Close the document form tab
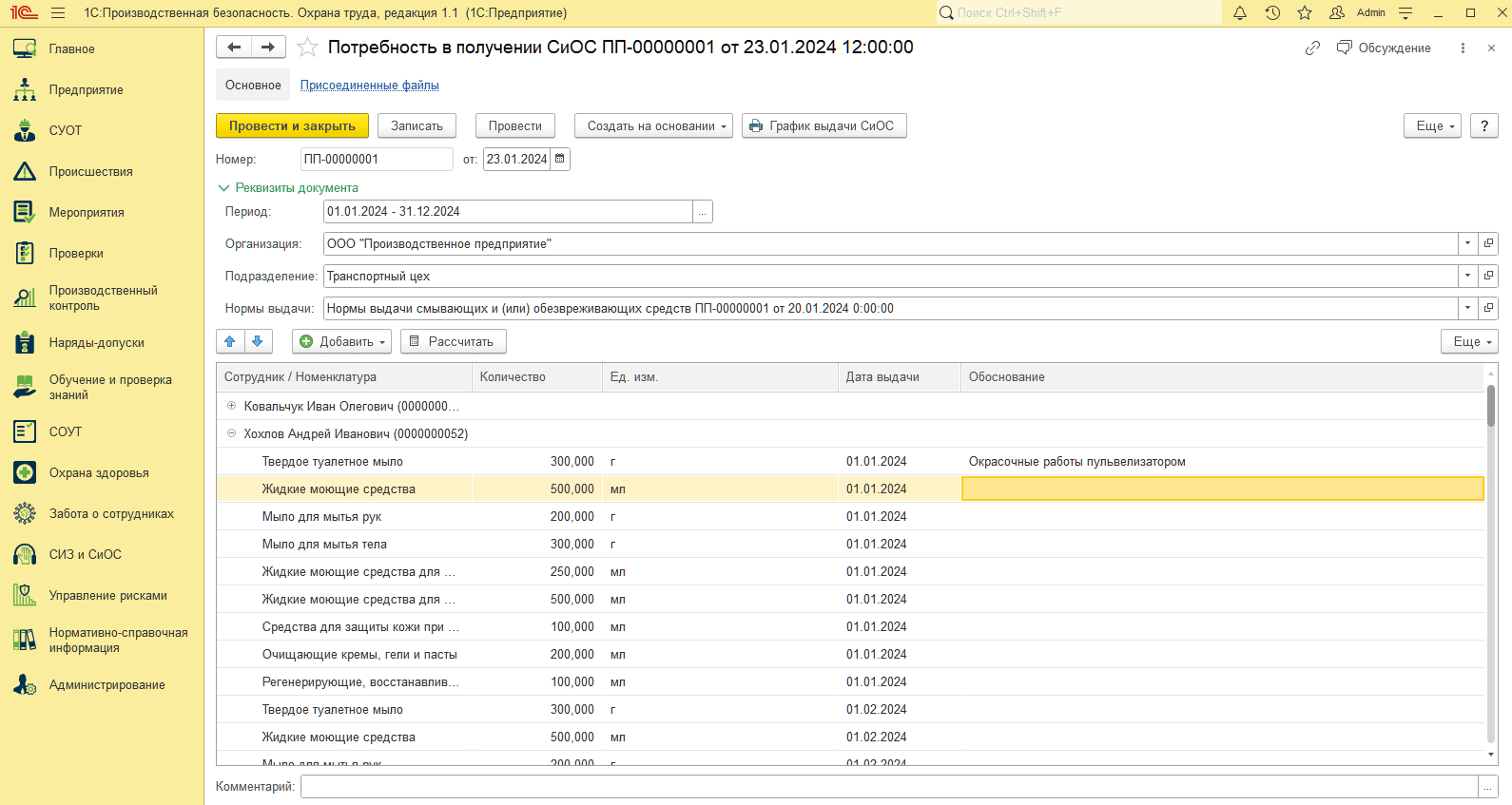This screenshot has height=805, width=1512. pos(1491,48)
